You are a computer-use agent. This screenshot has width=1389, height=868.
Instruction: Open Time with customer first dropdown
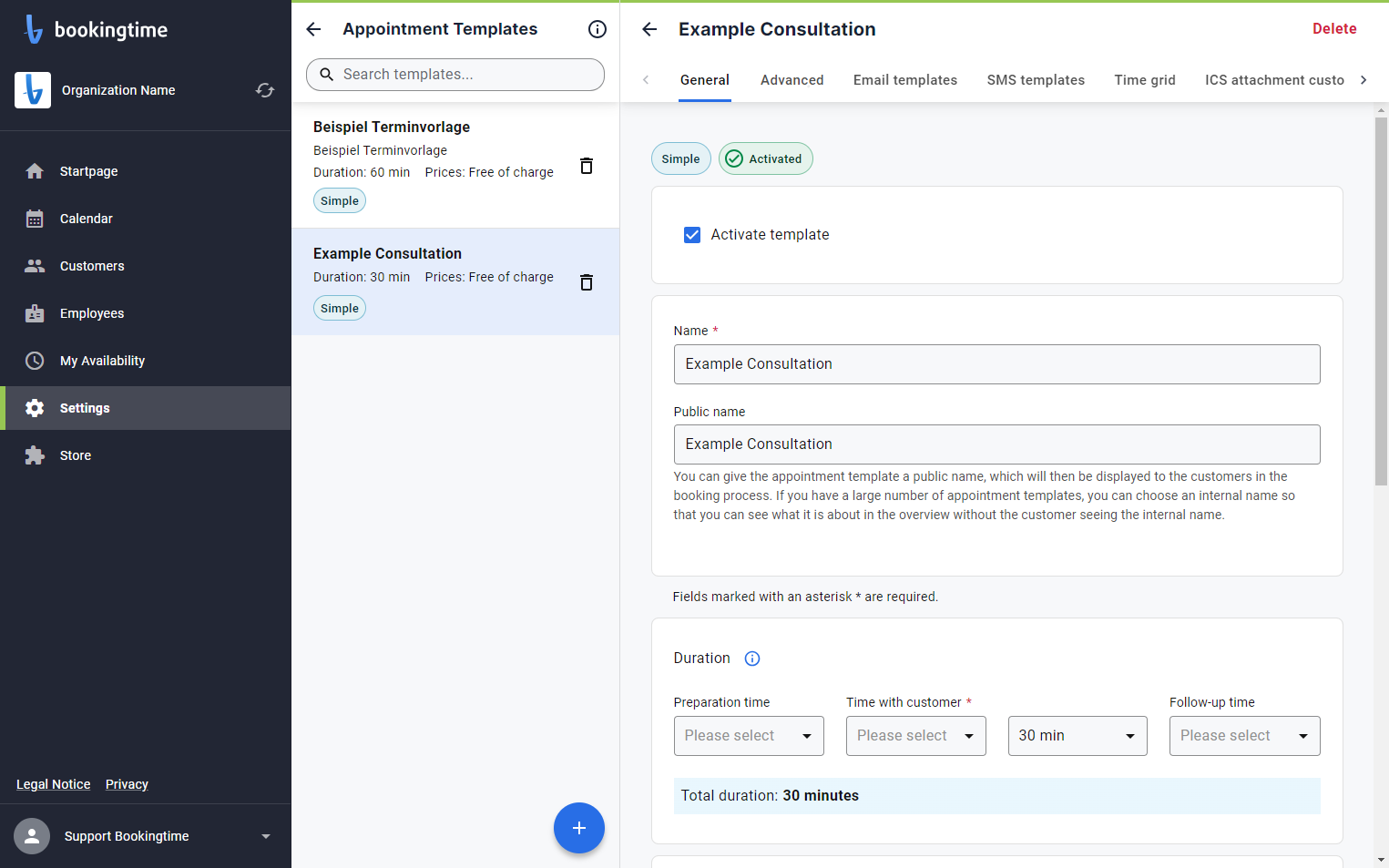pos(916,736)
